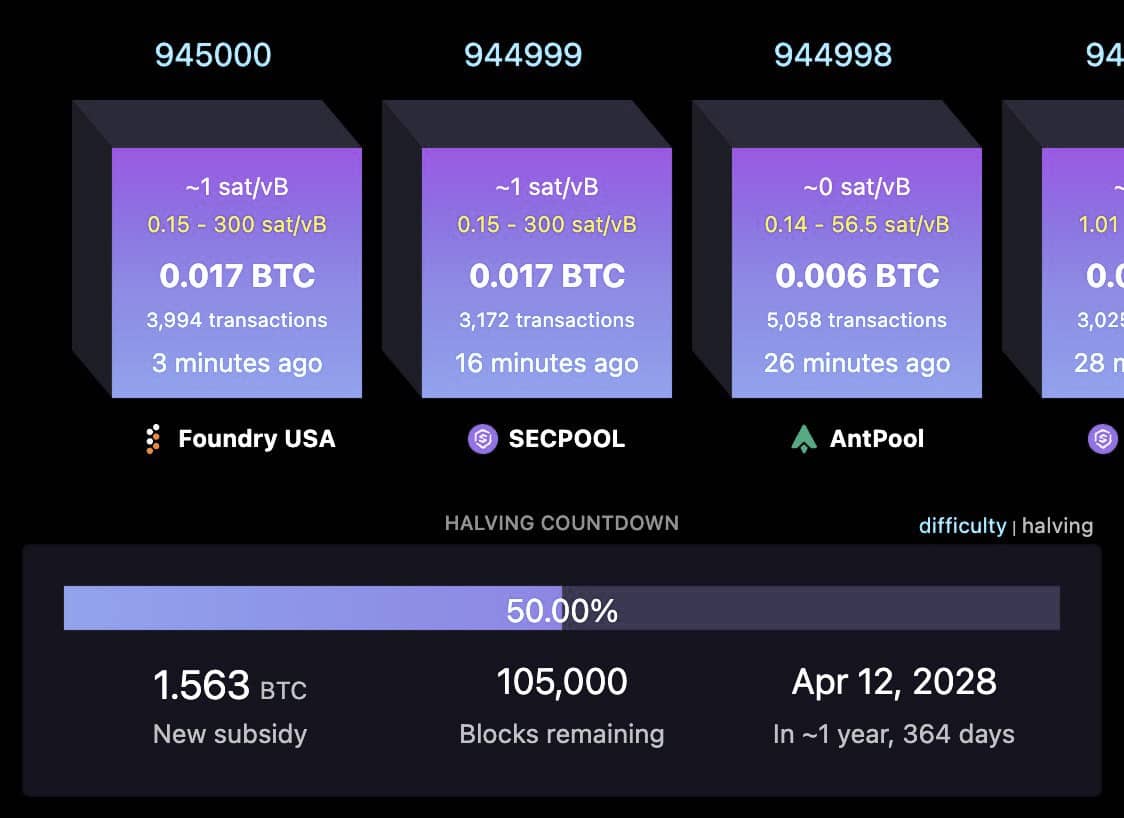Open block height 944998 link
Image resolution: width=1124 pixels, height=818 pixels.
click(x=833, y=55)
